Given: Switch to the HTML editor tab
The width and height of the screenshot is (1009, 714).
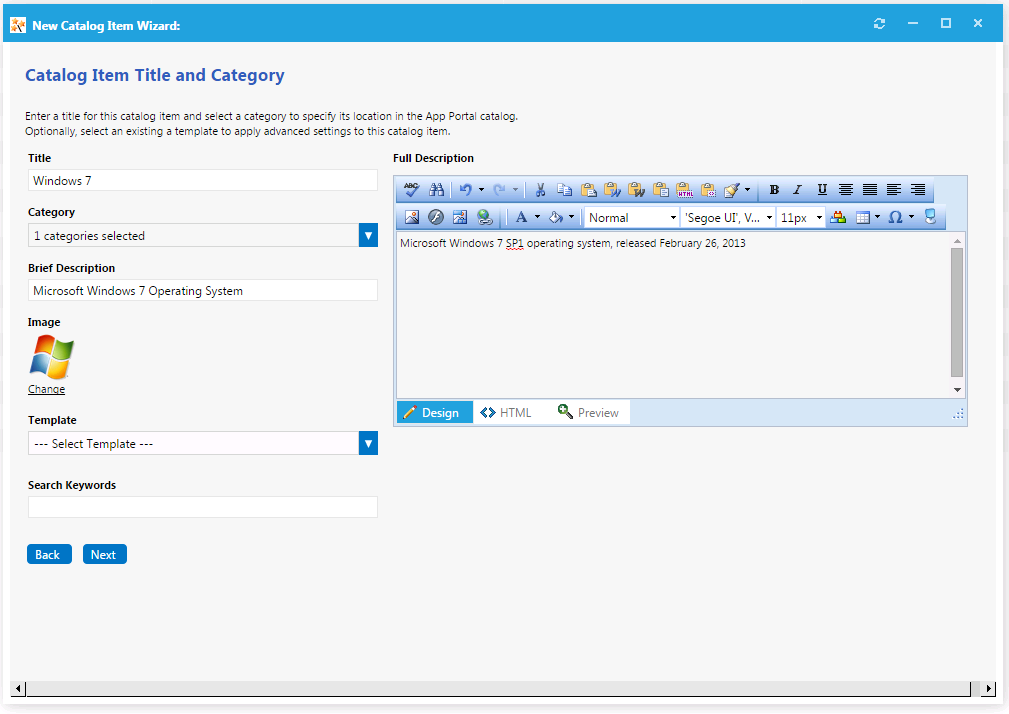Looking at the screenshot, I should tap(506, 413).
